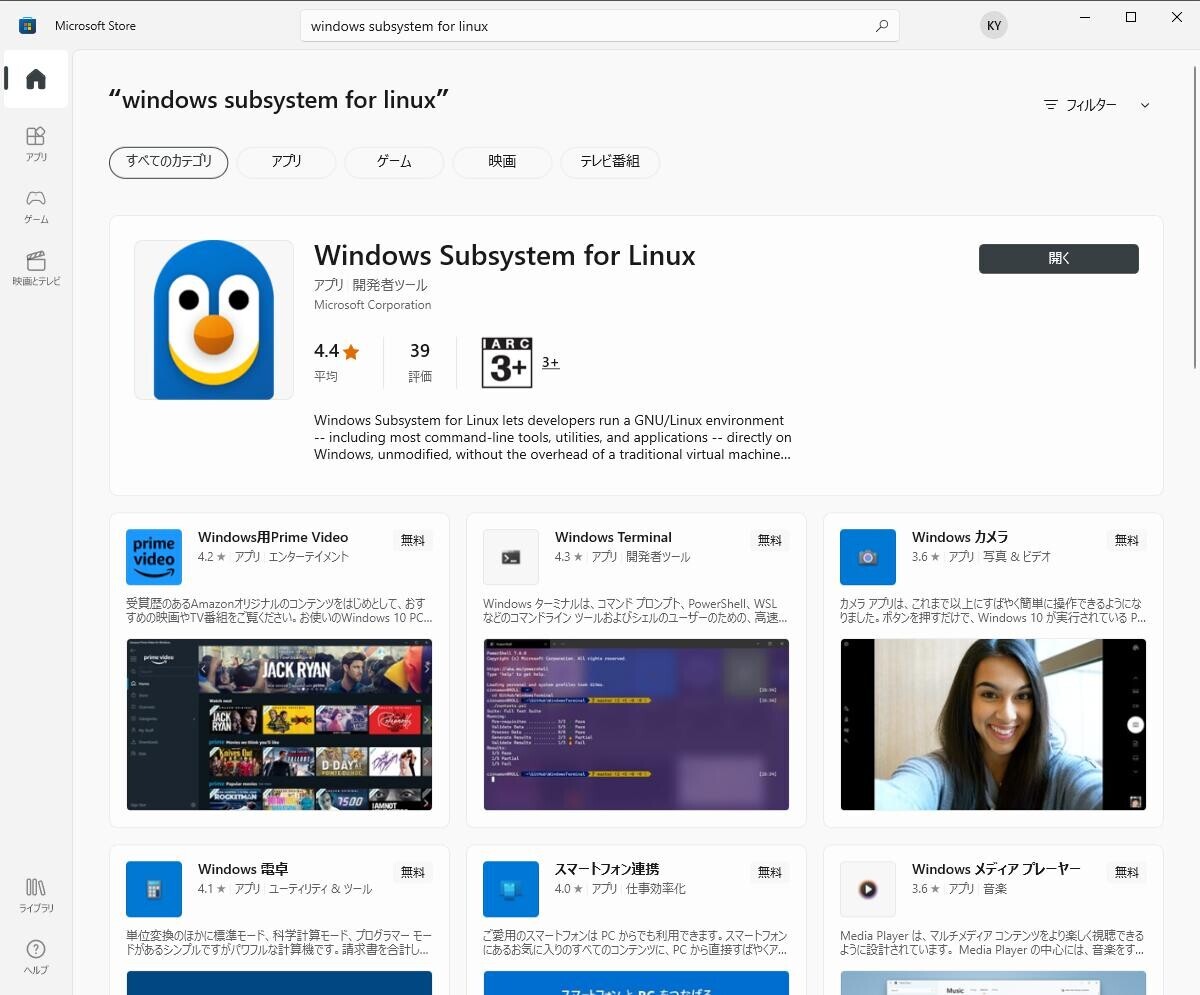Screen dimensions: 1200x995
Task: Enable the テレビ番組 category filter
Action: click(x=610, y=162)
